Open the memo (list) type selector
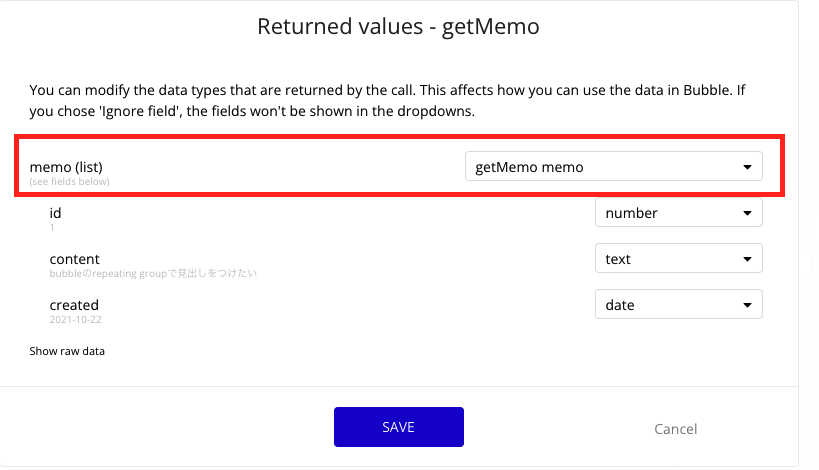Image resolution: width=819 pixels, height=470 pixels. tap(612, 167)
